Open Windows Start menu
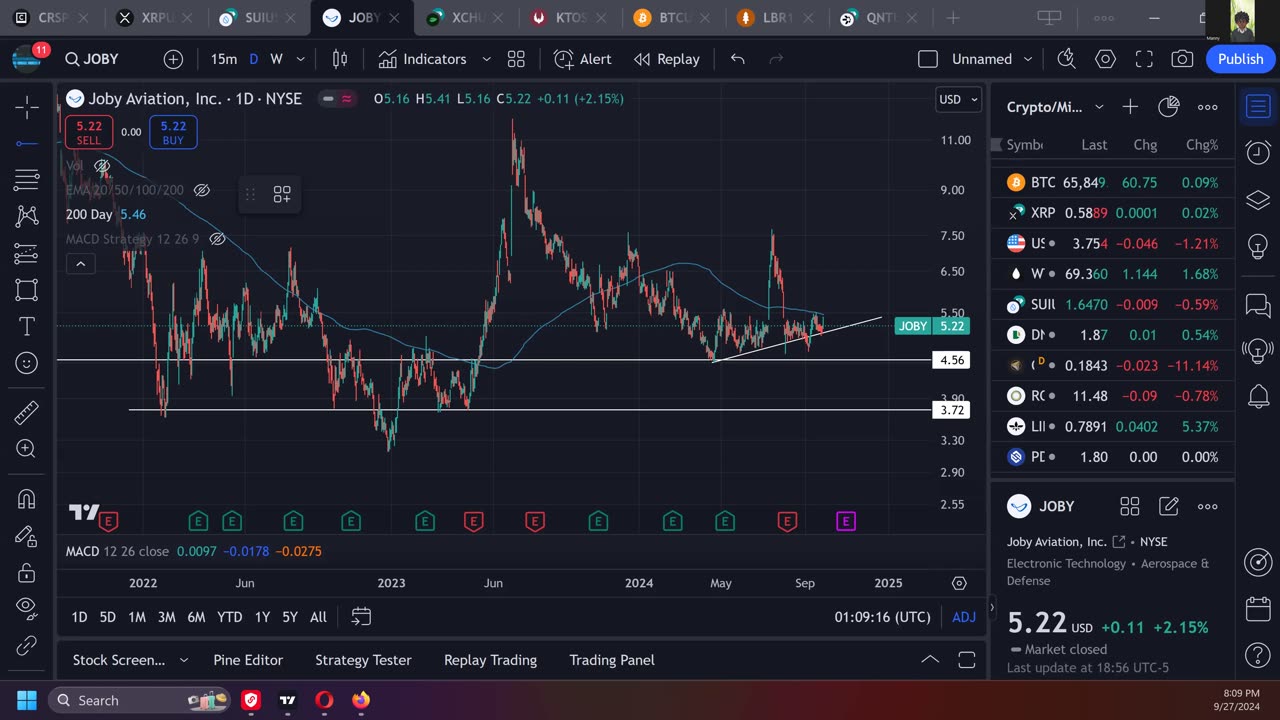This screenshot has width=1280, height=720. [27, 700]
